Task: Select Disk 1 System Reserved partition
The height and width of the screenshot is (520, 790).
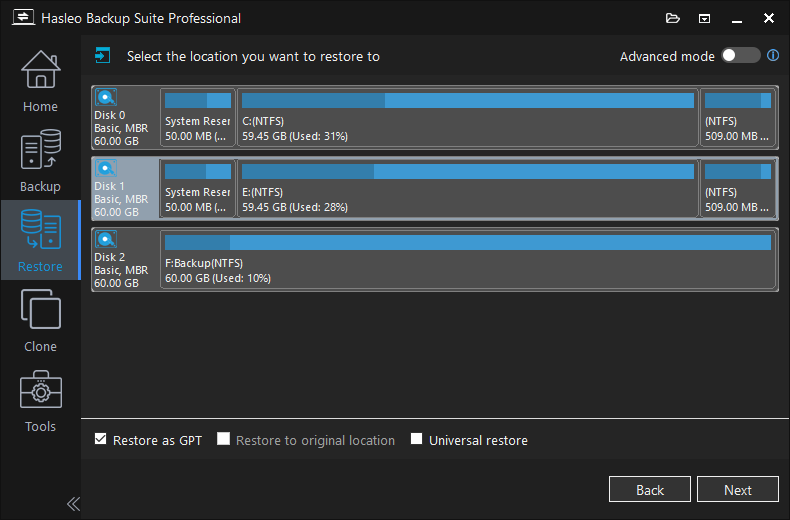Action: point(198,188)
